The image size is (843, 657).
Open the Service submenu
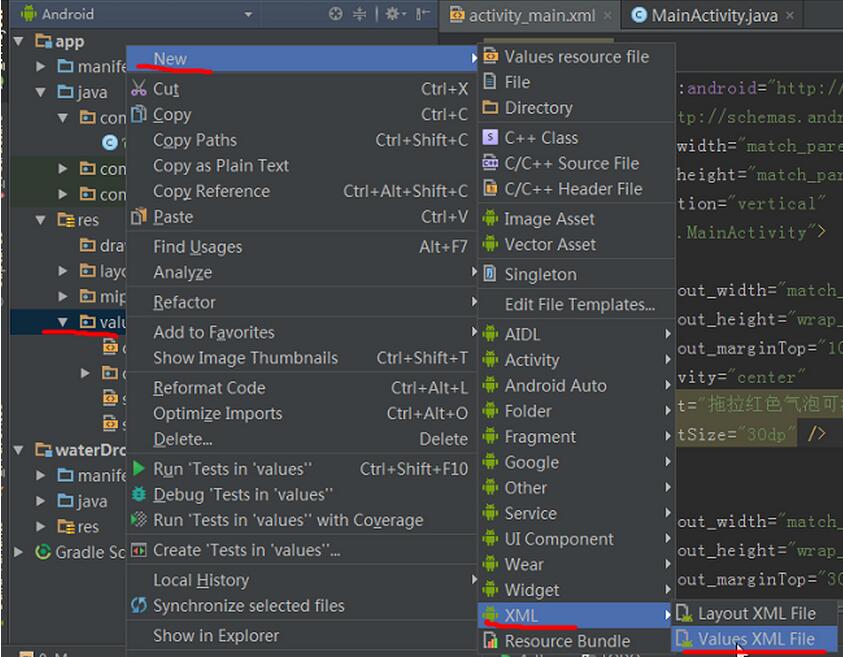[576, 513]
